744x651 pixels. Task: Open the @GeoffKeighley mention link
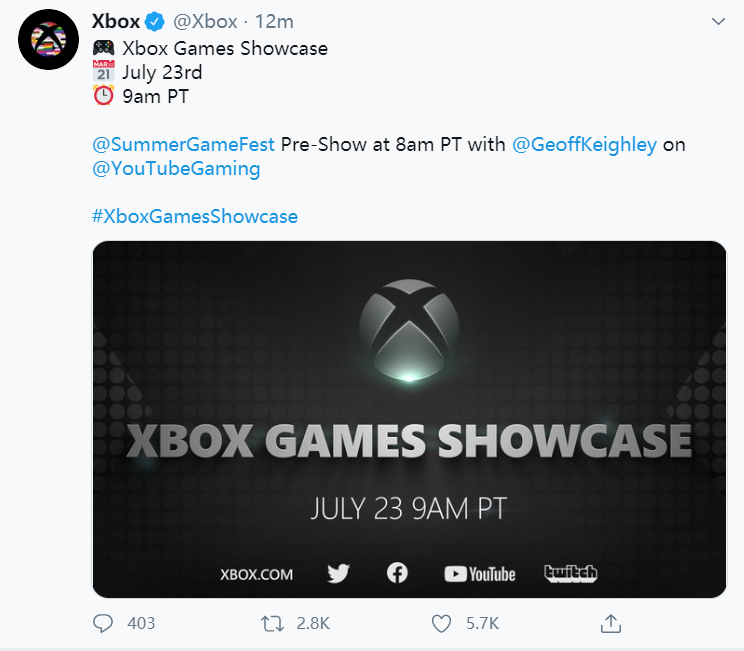coord(584,144)
